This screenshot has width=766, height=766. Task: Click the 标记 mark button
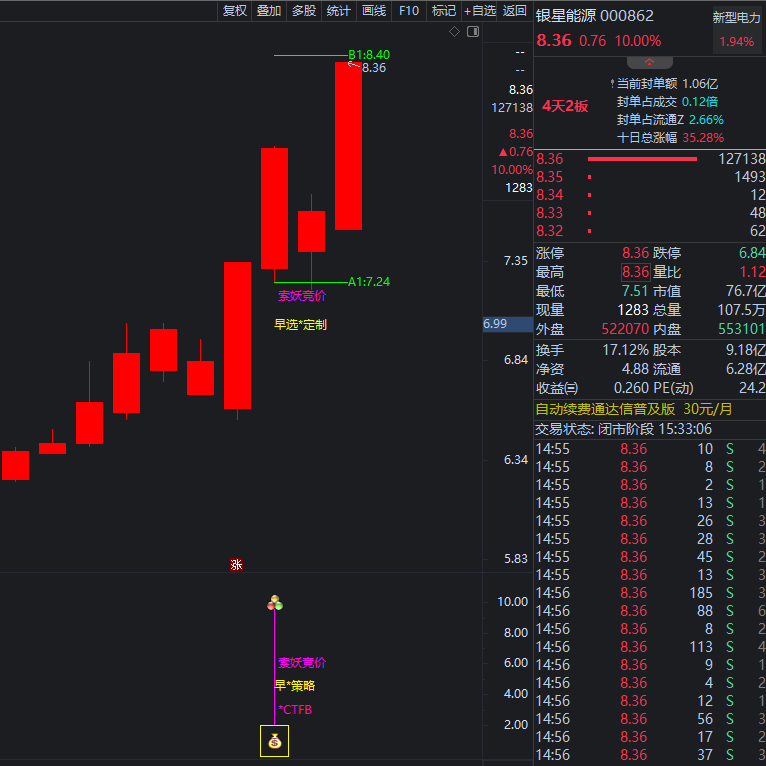443,11
